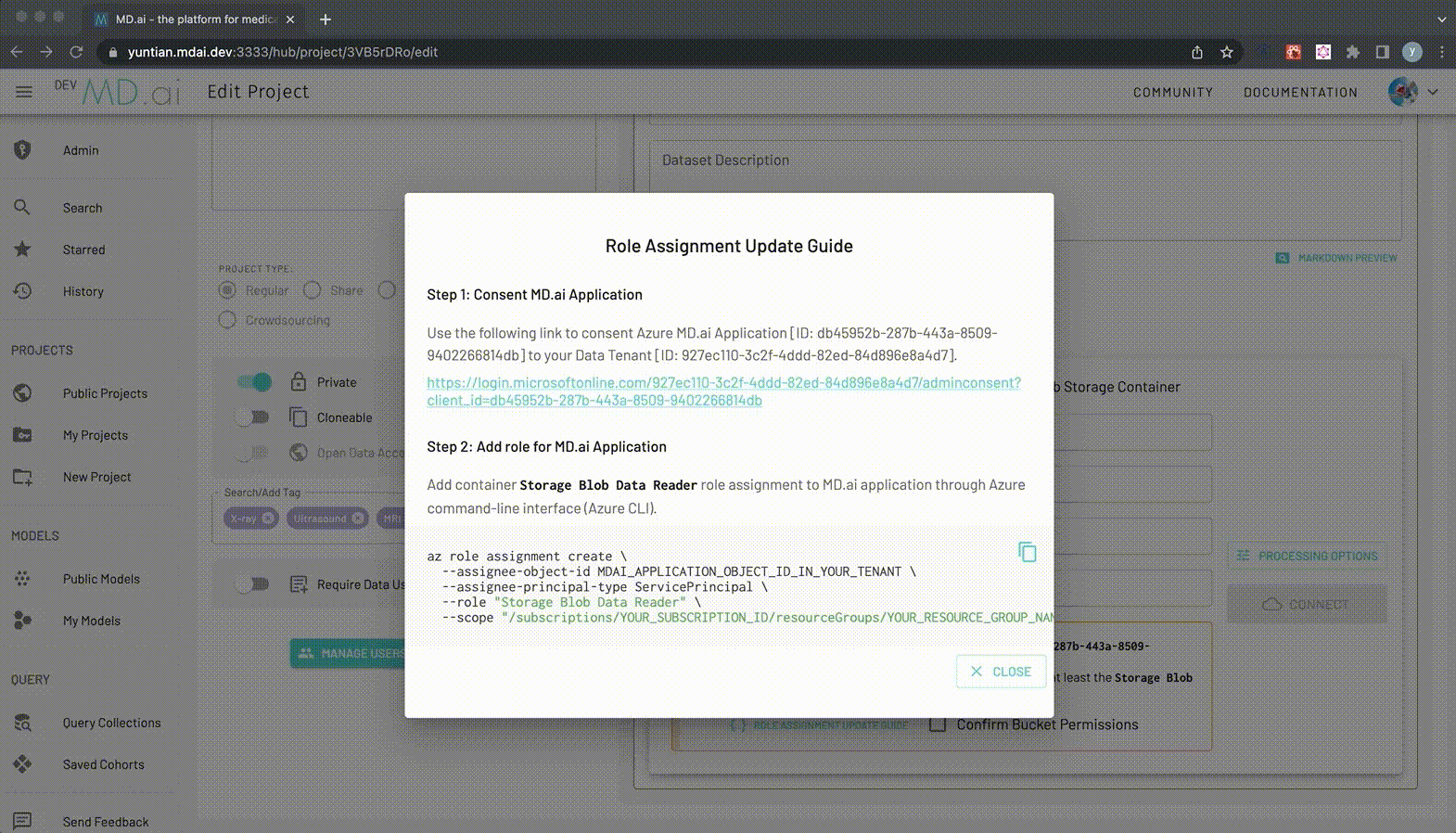
Task: Select the Regular project type
Action: coord(227,290)
